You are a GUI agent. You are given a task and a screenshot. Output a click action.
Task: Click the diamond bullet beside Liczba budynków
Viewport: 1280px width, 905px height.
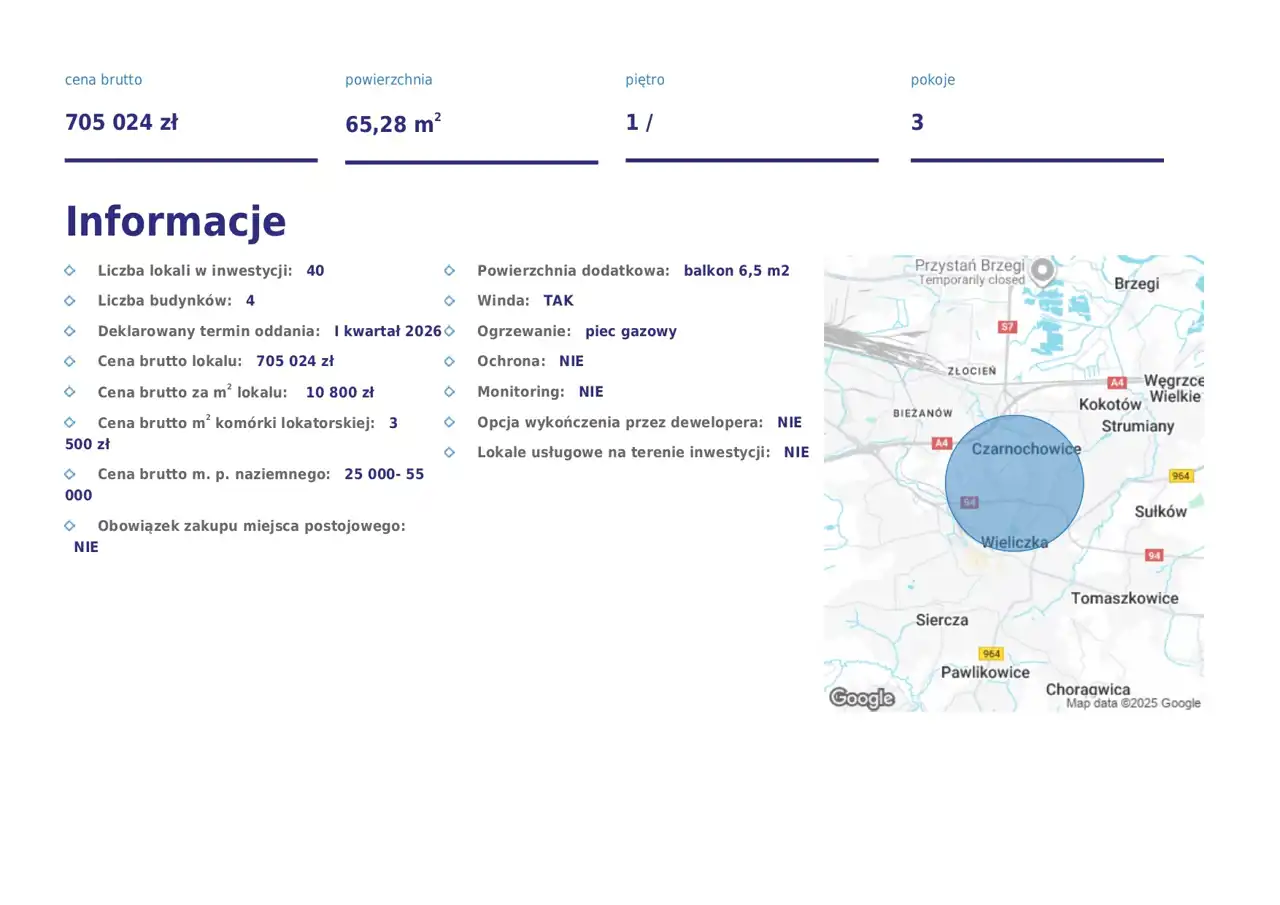pyautogui.click(x=70, y=301)
